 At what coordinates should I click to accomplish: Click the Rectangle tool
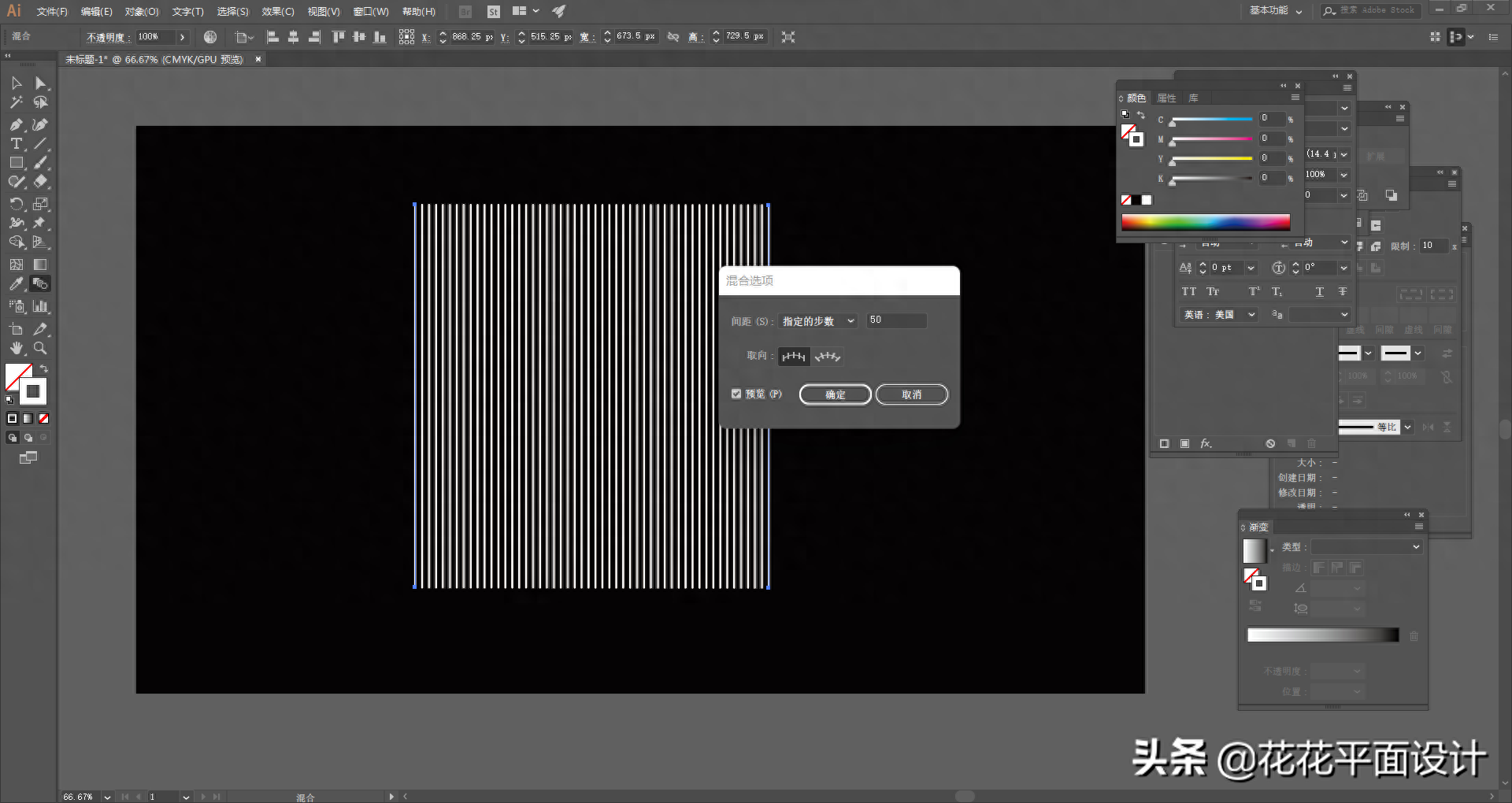(16, 163)
